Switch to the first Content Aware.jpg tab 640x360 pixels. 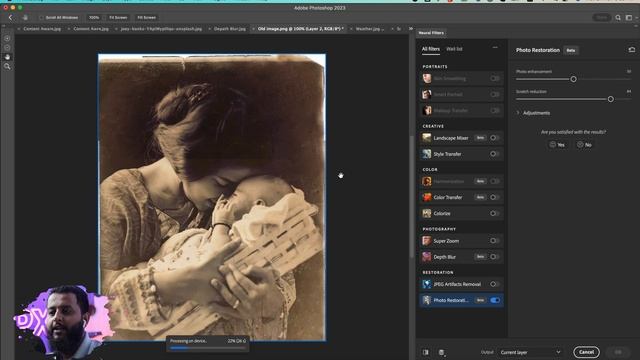coord(41,29)
